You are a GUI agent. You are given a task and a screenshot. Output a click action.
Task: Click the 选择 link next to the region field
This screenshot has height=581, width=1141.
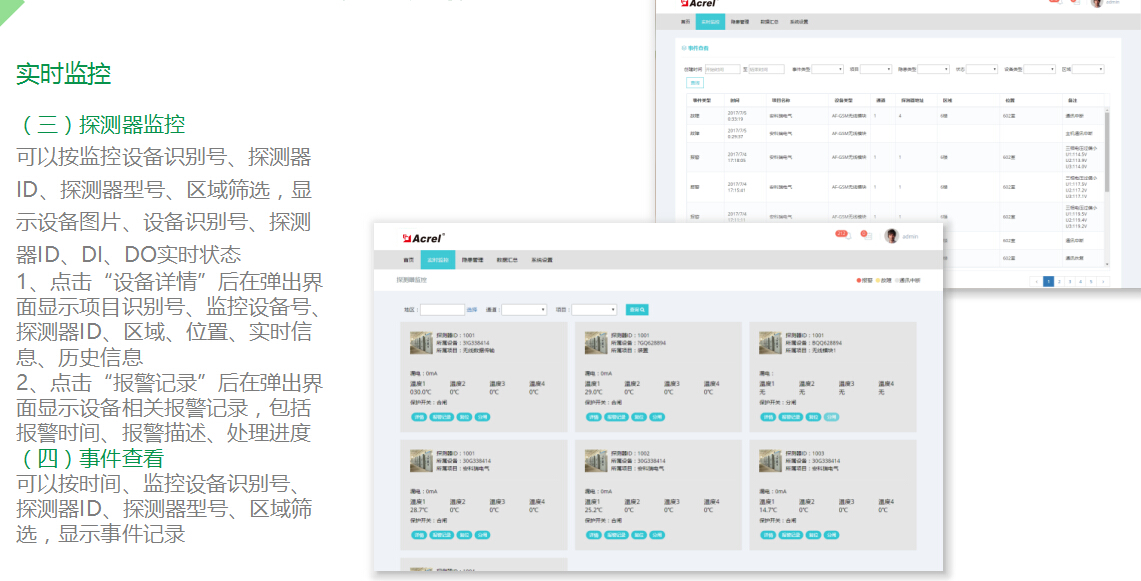click(472, 310)
